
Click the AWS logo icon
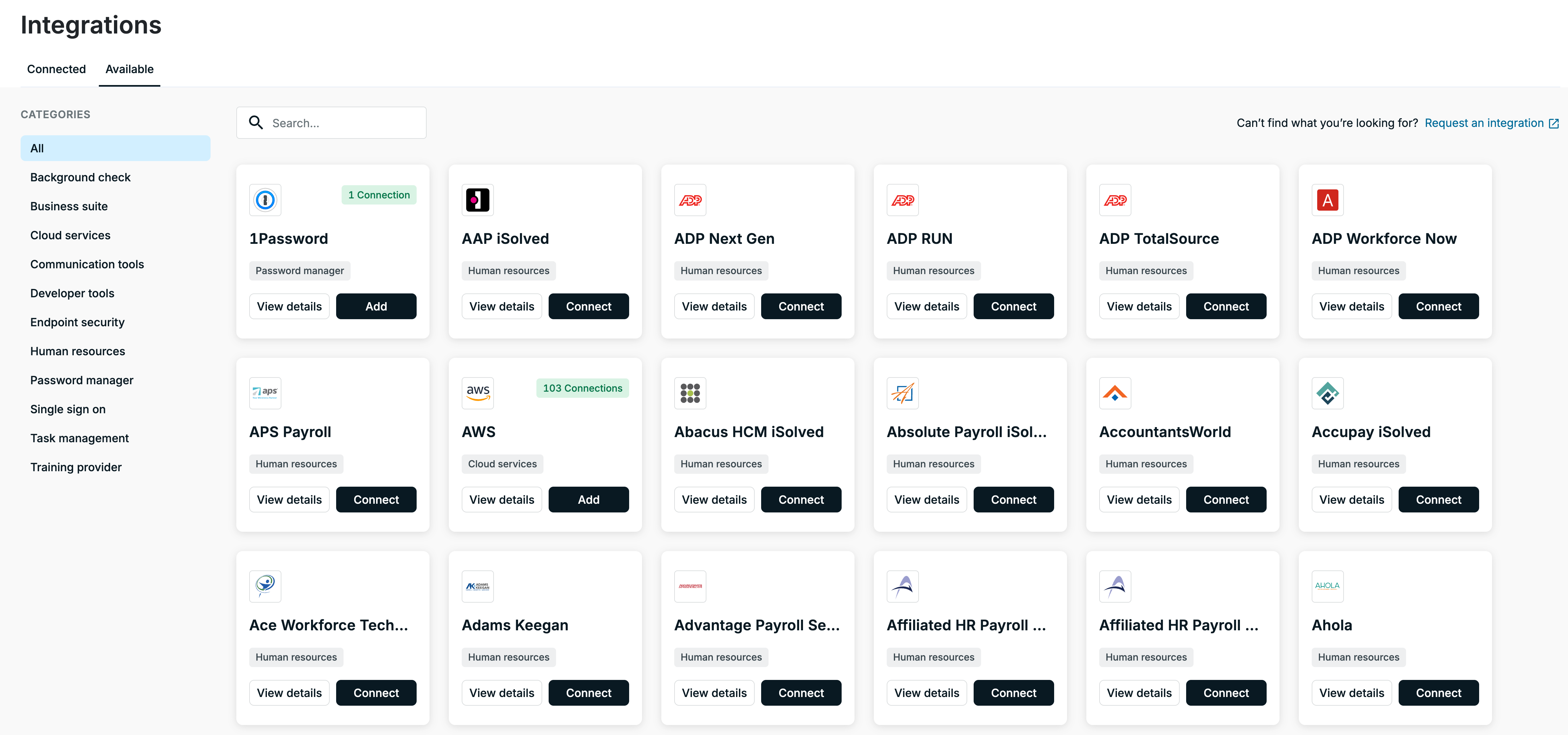[x=478, y=393]
